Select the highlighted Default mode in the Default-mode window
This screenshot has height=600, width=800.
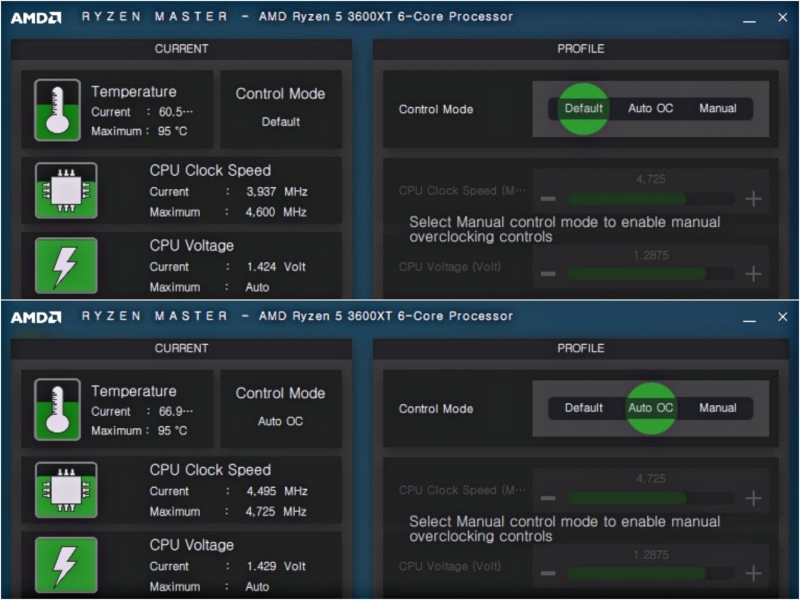point(583,109)
